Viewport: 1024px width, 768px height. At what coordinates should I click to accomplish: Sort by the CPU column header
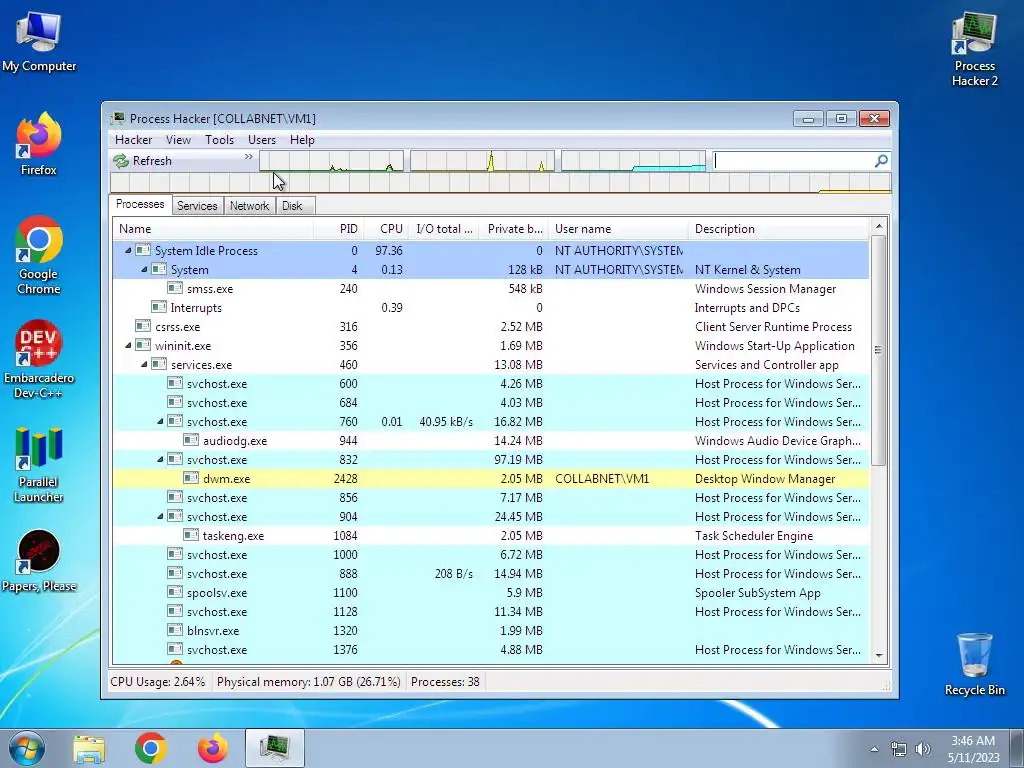(385, 229)
